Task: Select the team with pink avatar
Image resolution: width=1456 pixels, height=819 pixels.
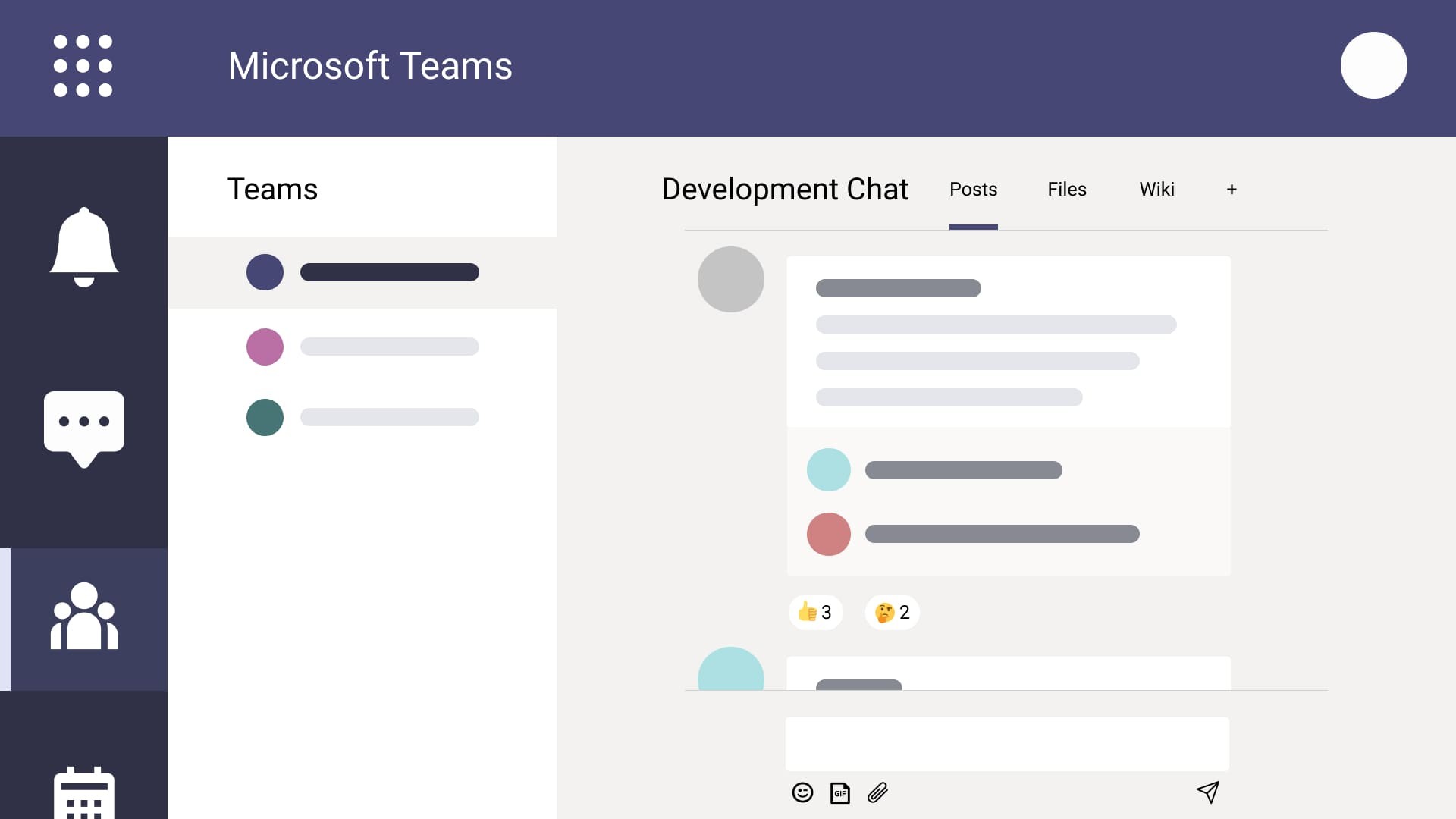Action: pyautogui.click(x=362, y=347)
